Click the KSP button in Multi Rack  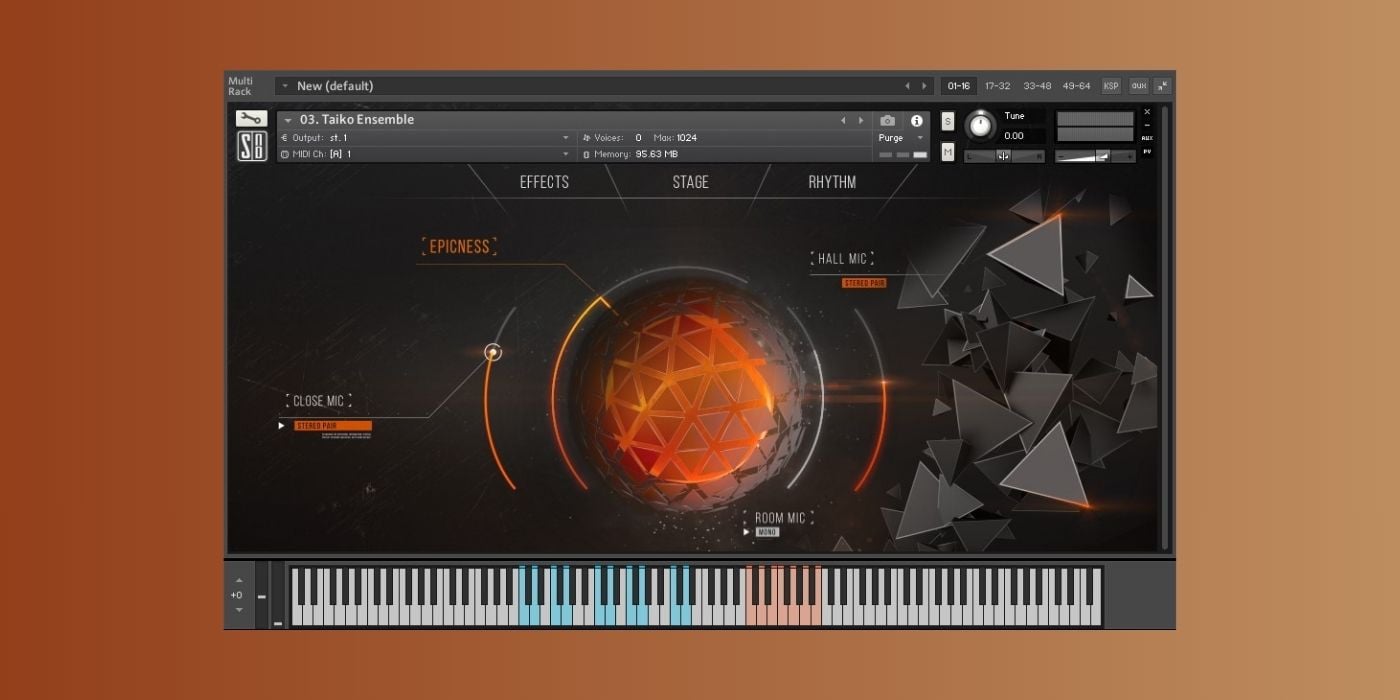[1111, 86]
